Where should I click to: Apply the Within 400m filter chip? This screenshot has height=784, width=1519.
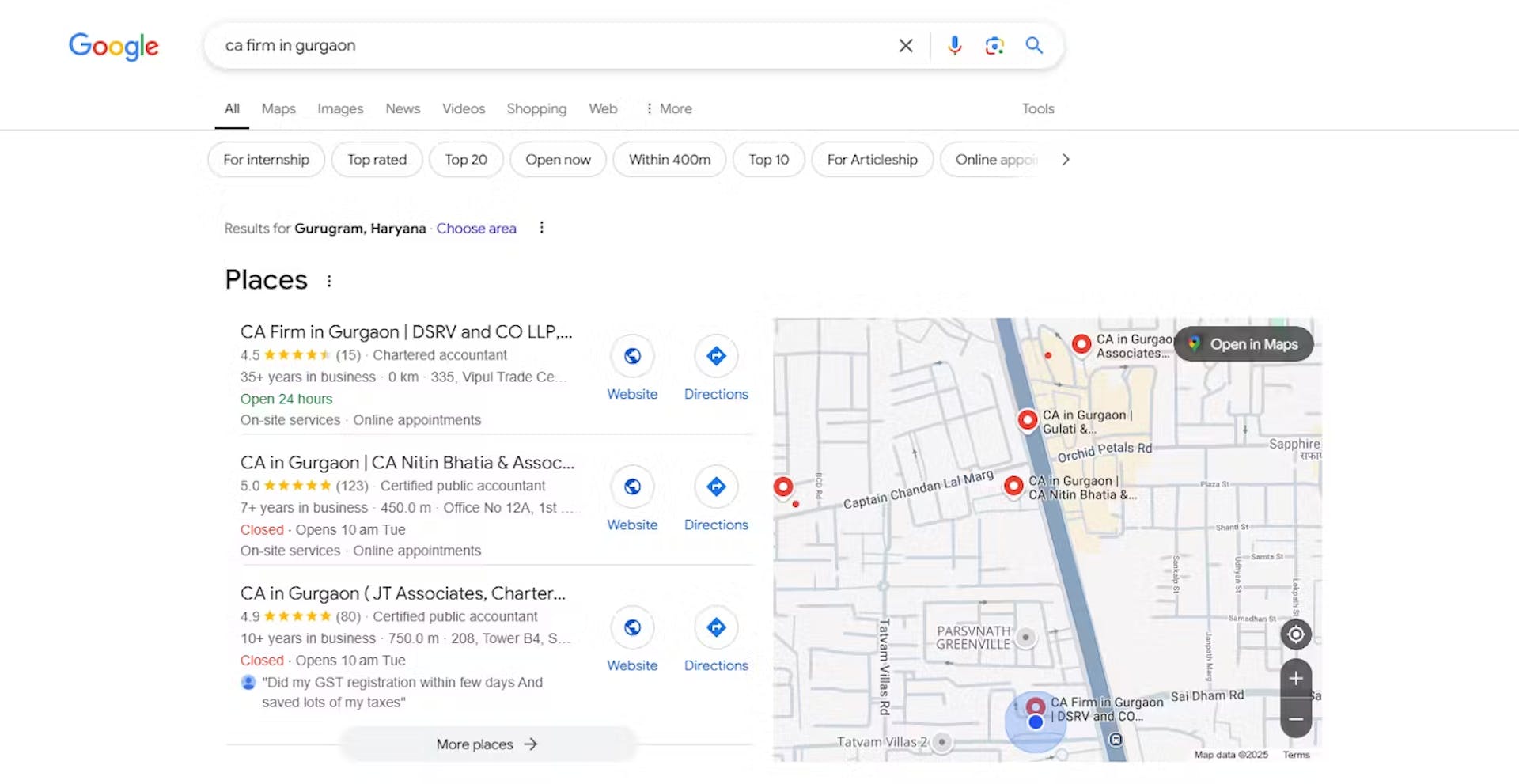pos(670,160)
